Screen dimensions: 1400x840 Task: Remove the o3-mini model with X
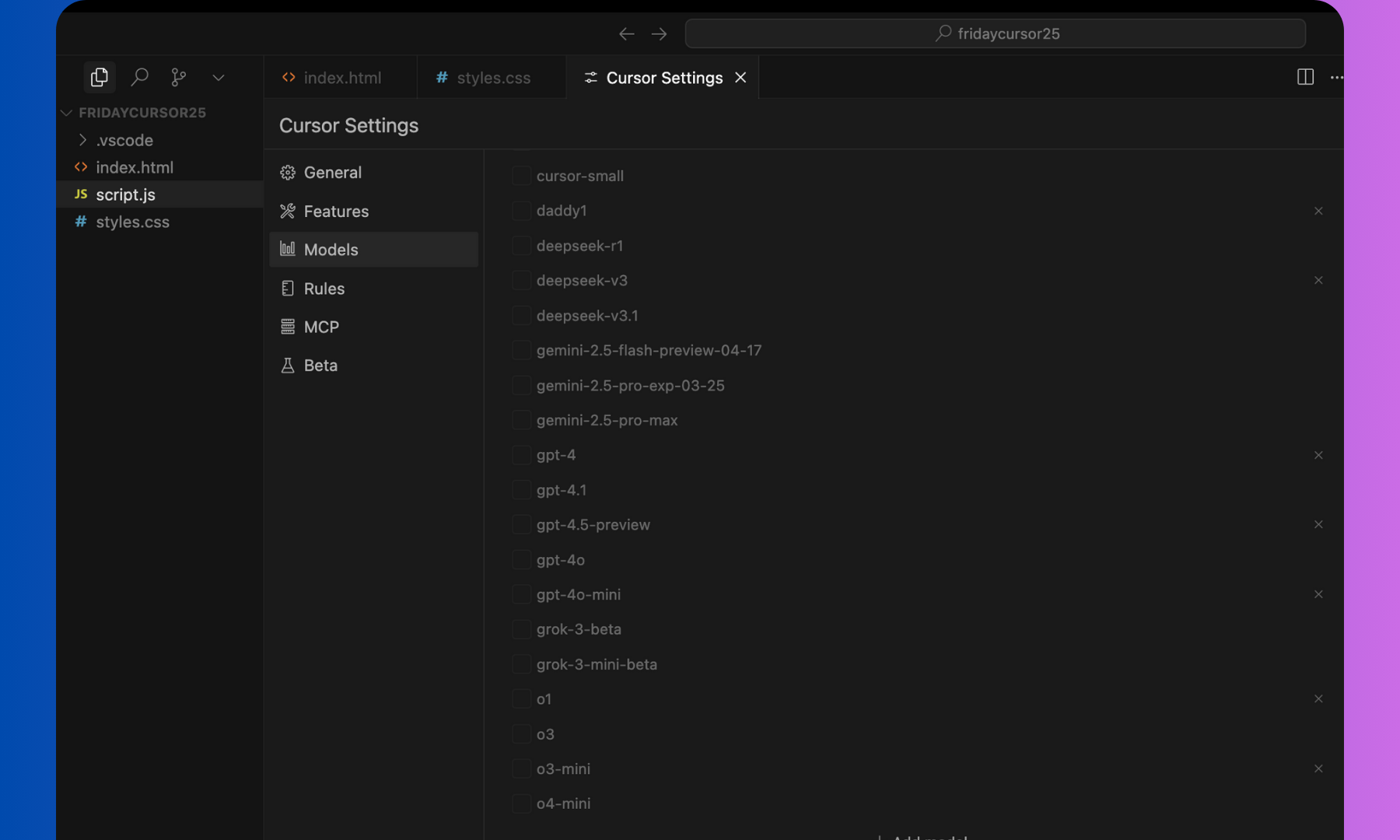(1318, 768)
